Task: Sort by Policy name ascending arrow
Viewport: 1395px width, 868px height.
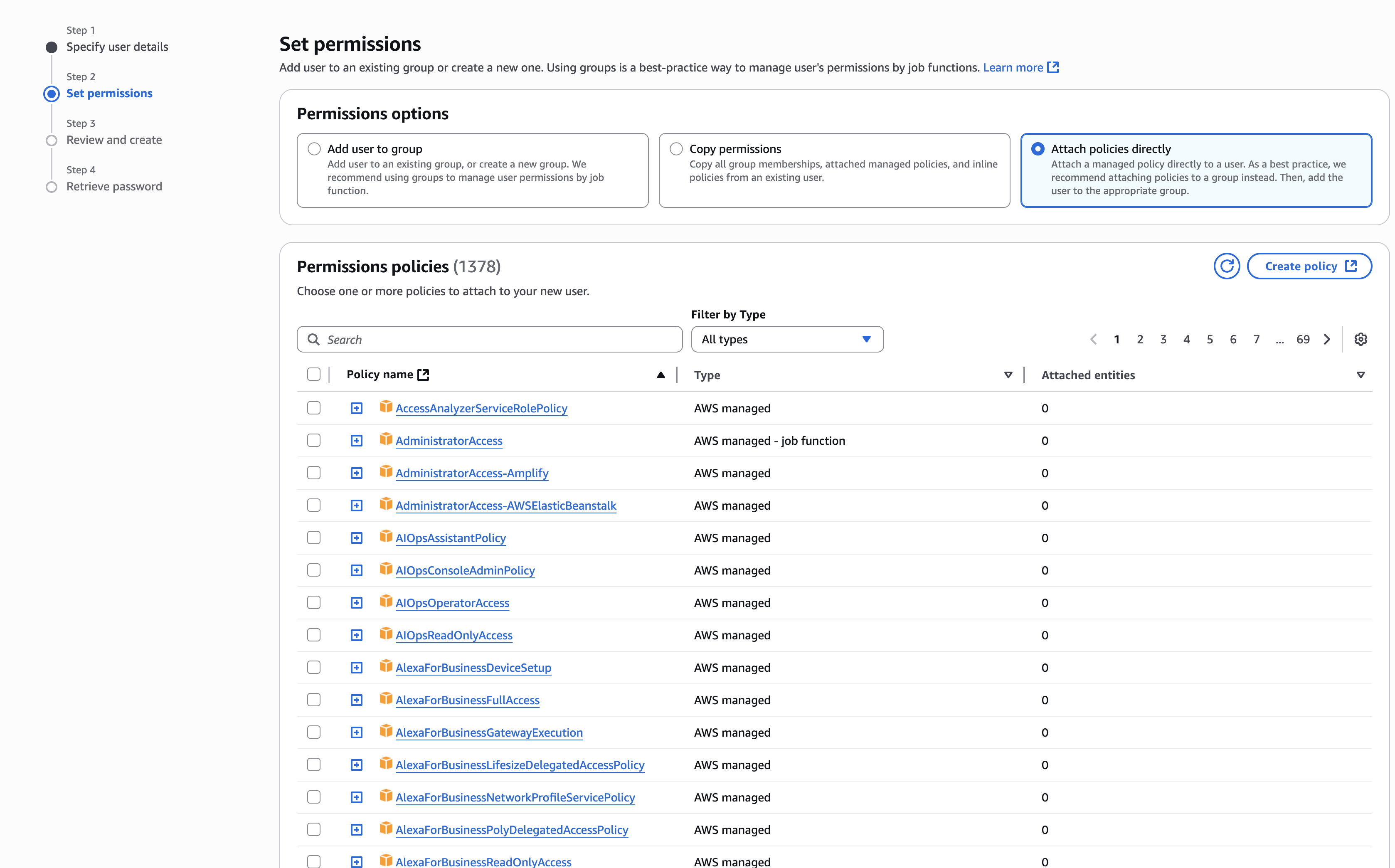Action: click(x=661, y=375)
